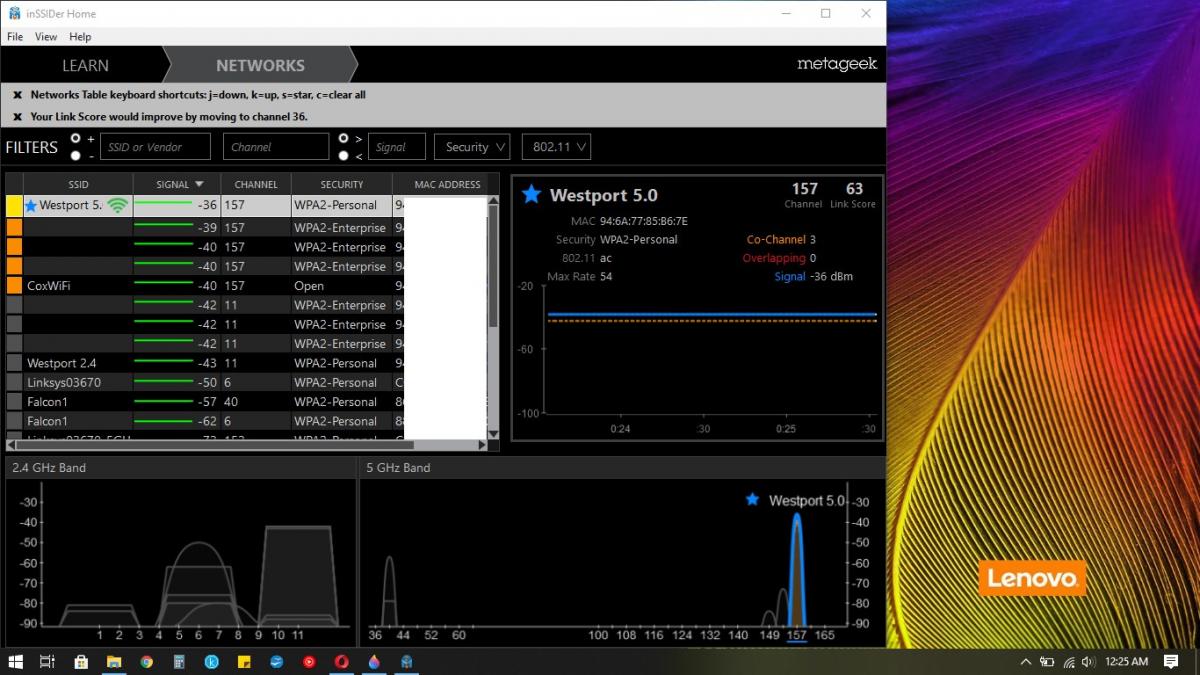The image size is (1200, 675).
Task: Select the Falcon1 row on channel 6
Action: 246,421
